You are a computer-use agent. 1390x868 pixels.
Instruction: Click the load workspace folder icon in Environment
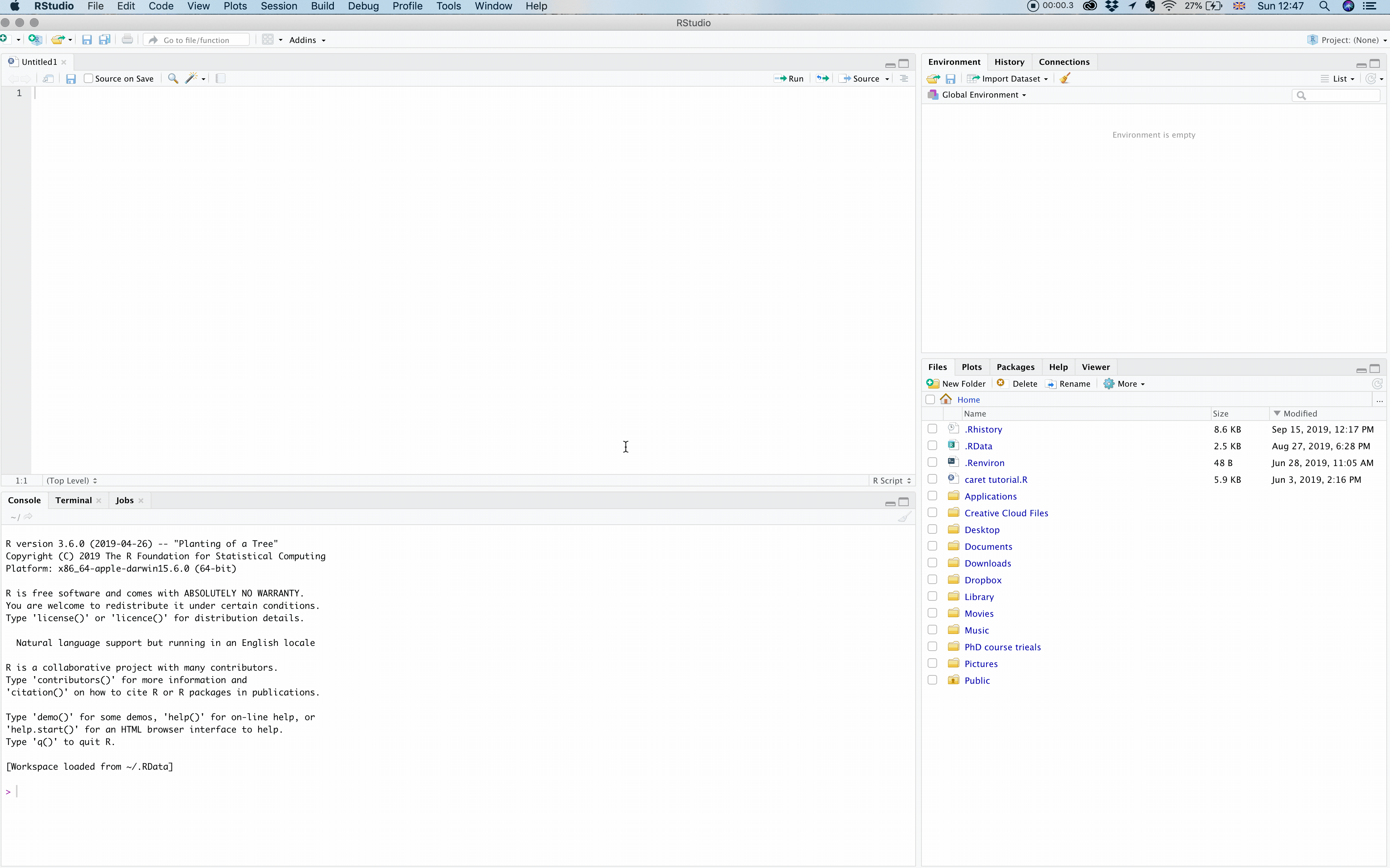933,79
